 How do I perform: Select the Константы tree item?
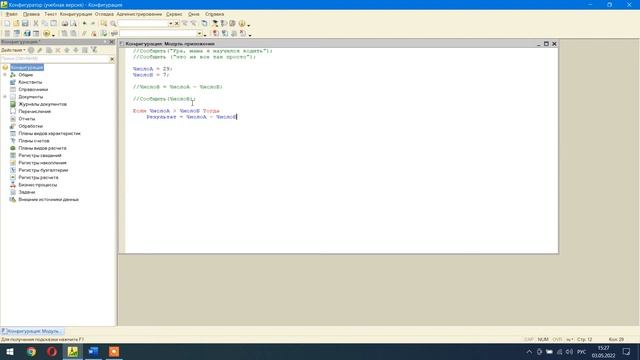30,82
